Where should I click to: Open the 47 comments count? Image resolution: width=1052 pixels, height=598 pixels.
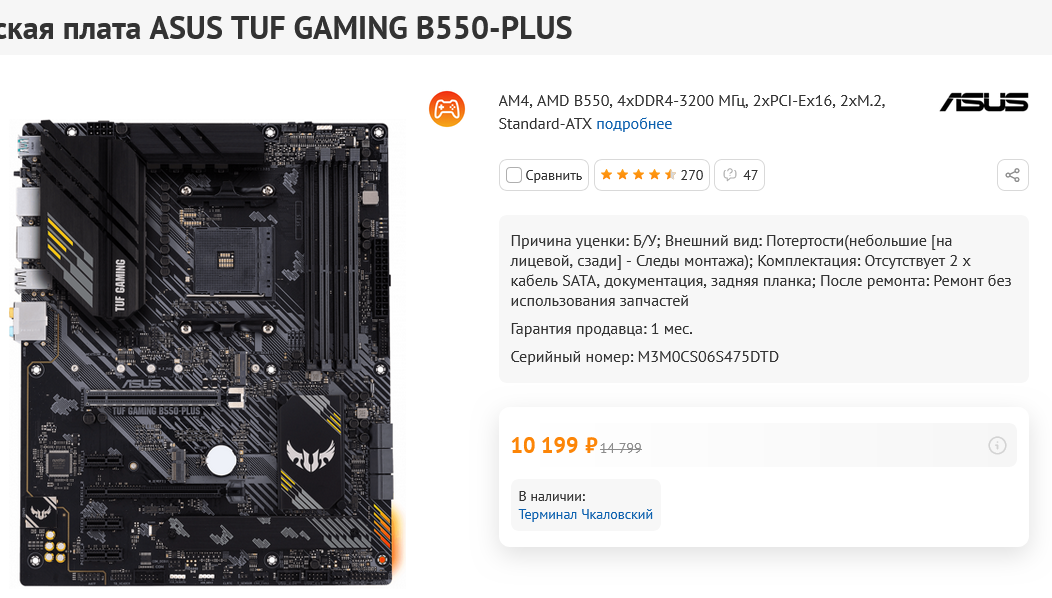point(750,175)
